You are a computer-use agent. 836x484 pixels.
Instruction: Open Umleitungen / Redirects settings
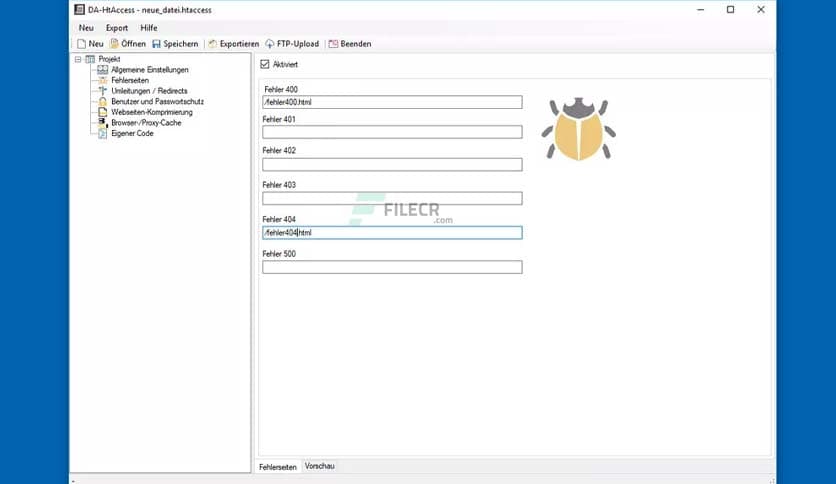point(149,91)
